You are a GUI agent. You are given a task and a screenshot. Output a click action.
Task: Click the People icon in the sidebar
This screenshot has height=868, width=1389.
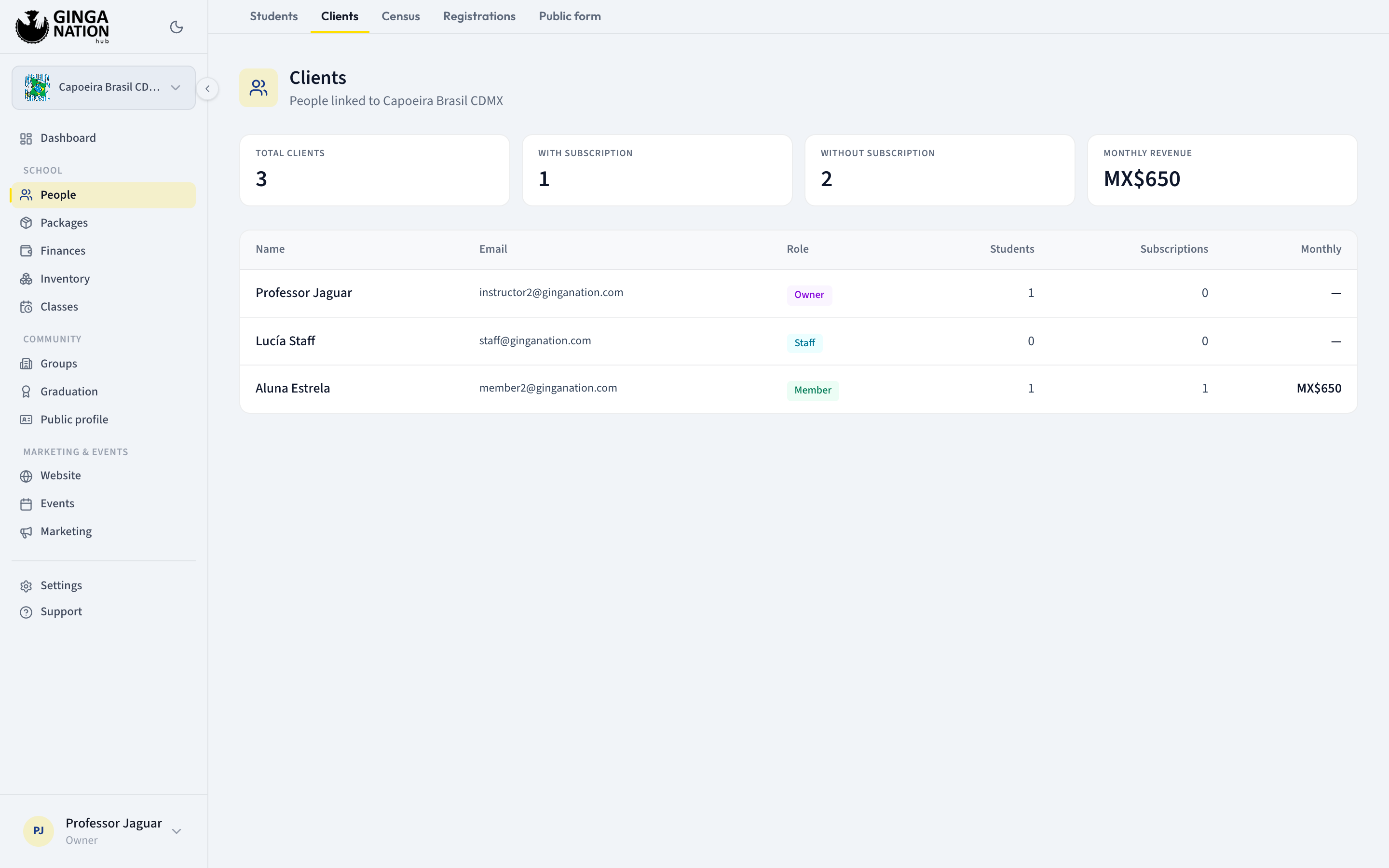pos(26,195)
